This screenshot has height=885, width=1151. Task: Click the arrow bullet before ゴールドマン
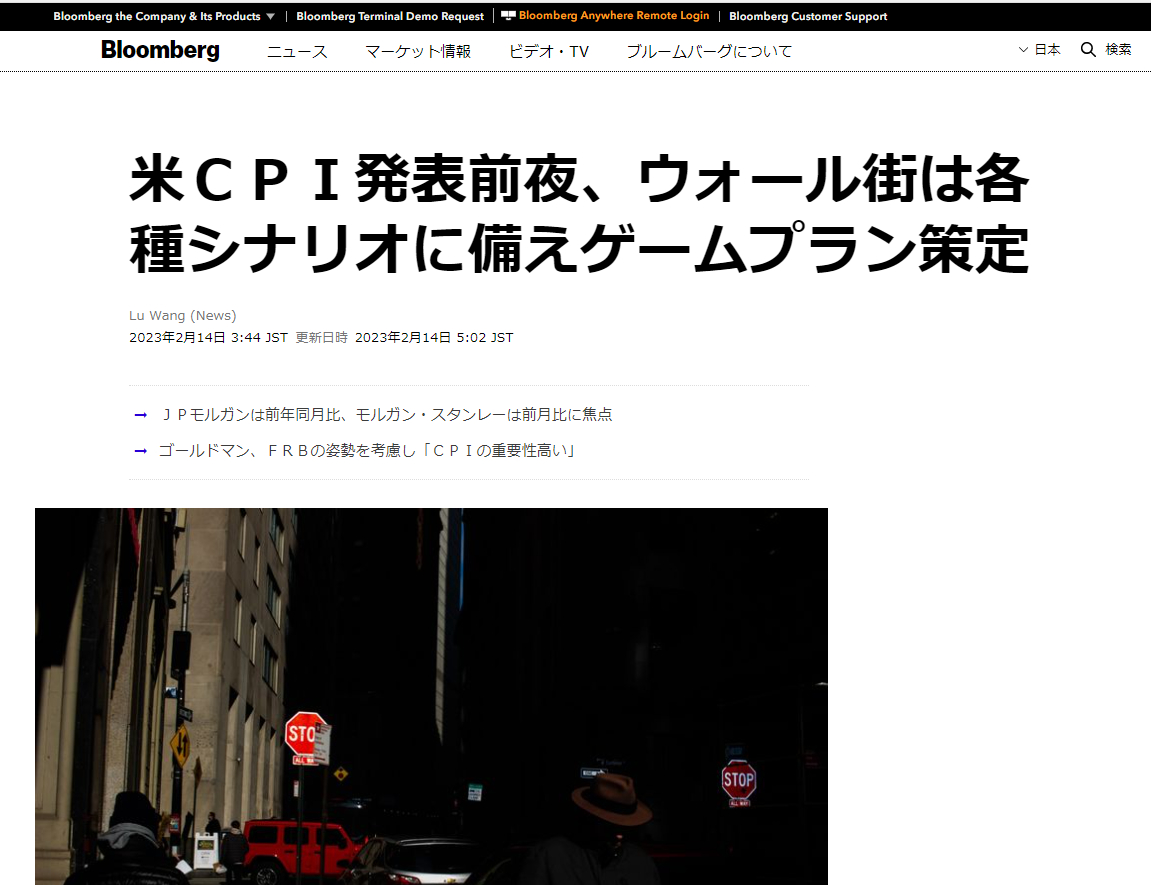[x=141, y=451]
